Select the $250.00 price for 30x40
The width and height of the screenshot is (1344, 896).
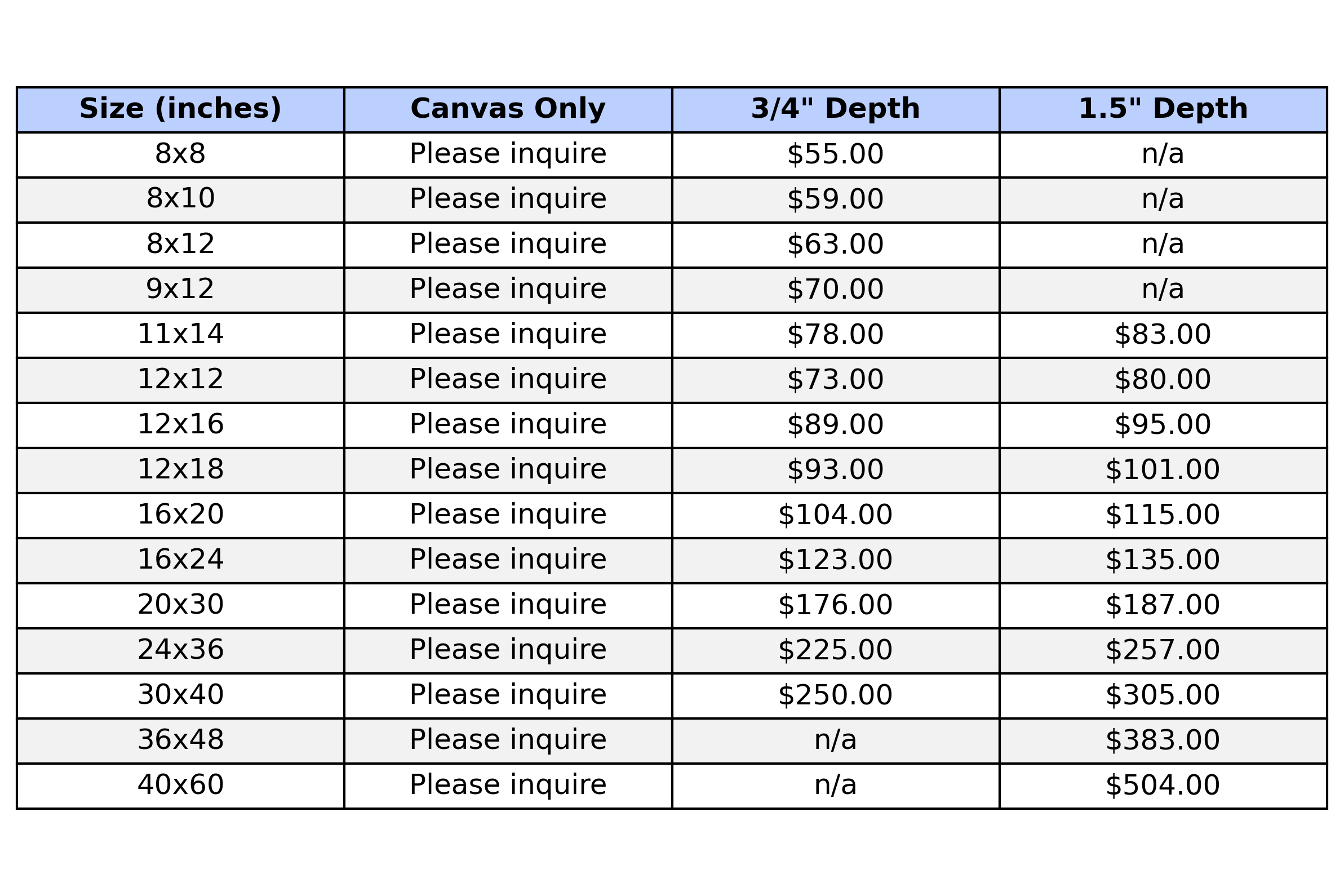click(836, 696)
